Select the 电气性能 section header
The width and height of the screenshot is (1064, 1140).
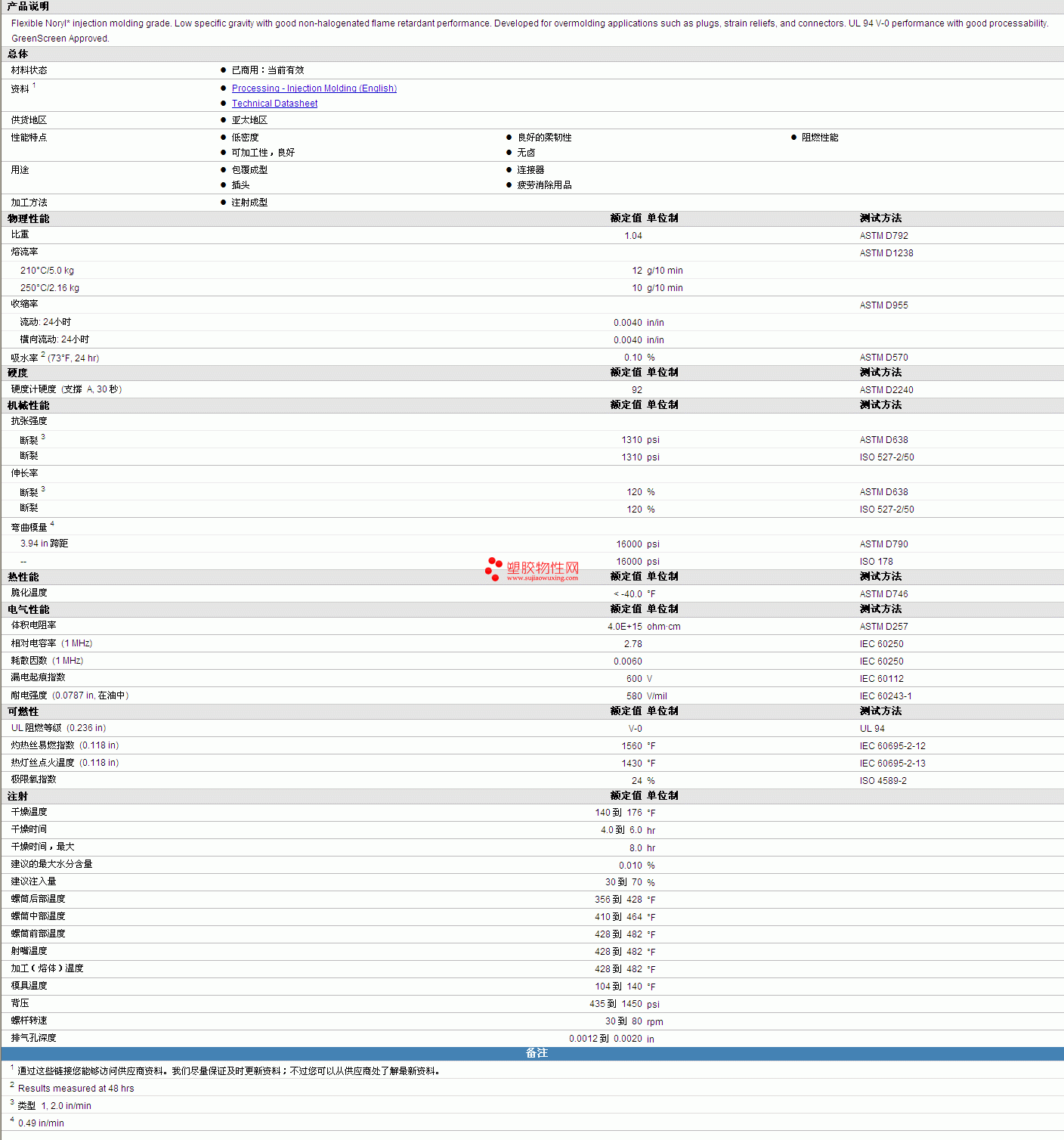click(x=28, y=609)
